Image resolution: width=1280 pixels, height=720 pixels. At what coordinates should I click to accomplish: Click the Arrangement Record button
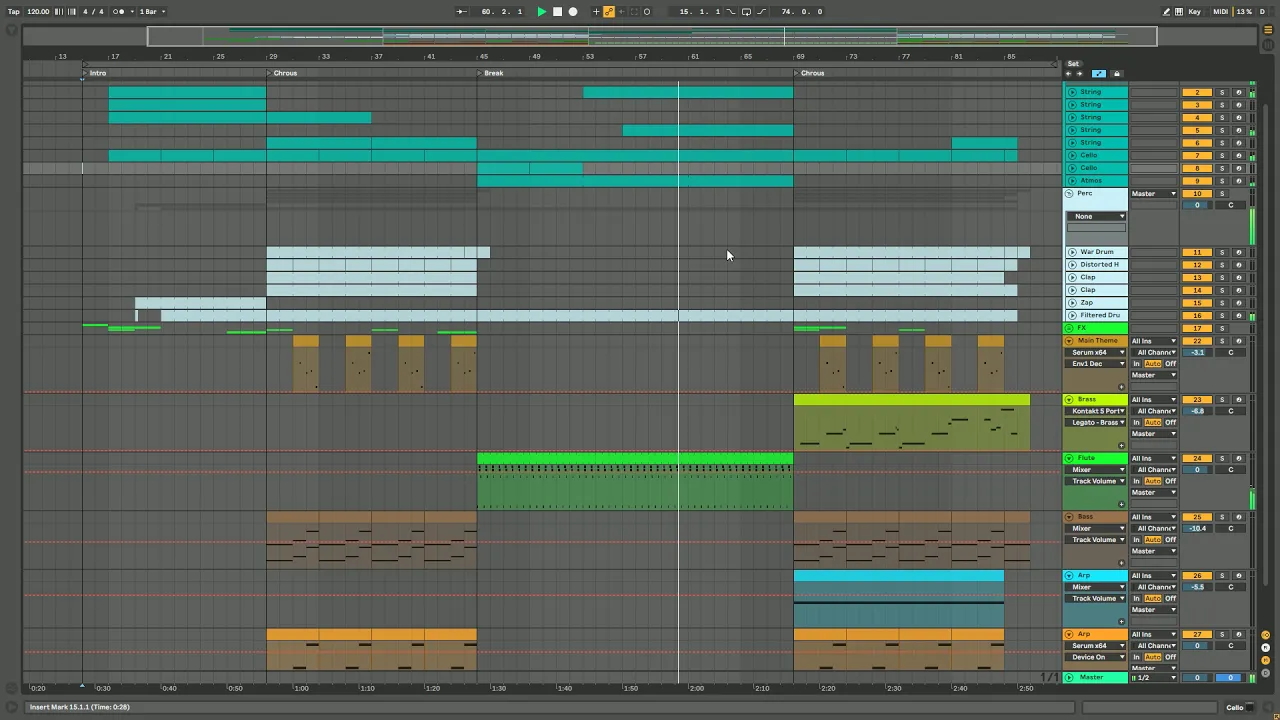[x=573, y=11]
